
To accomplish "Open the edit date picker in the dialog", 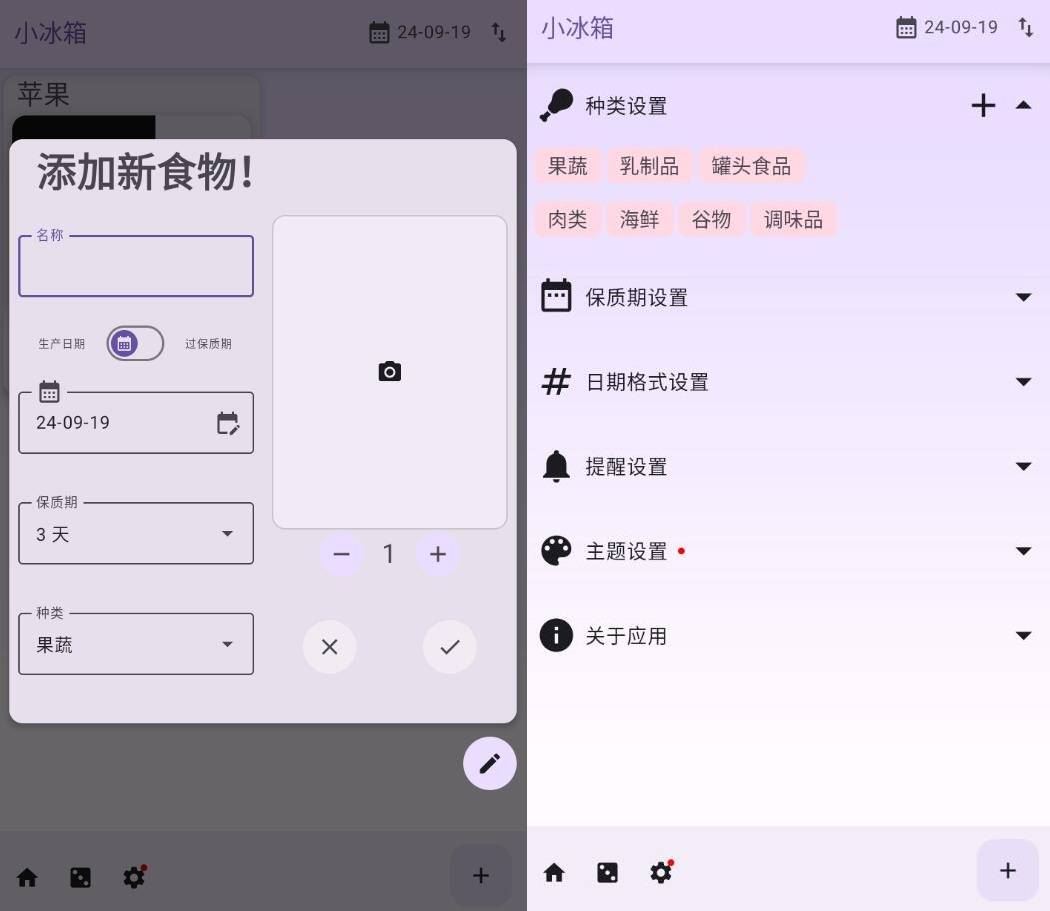I will pos(229,423).
